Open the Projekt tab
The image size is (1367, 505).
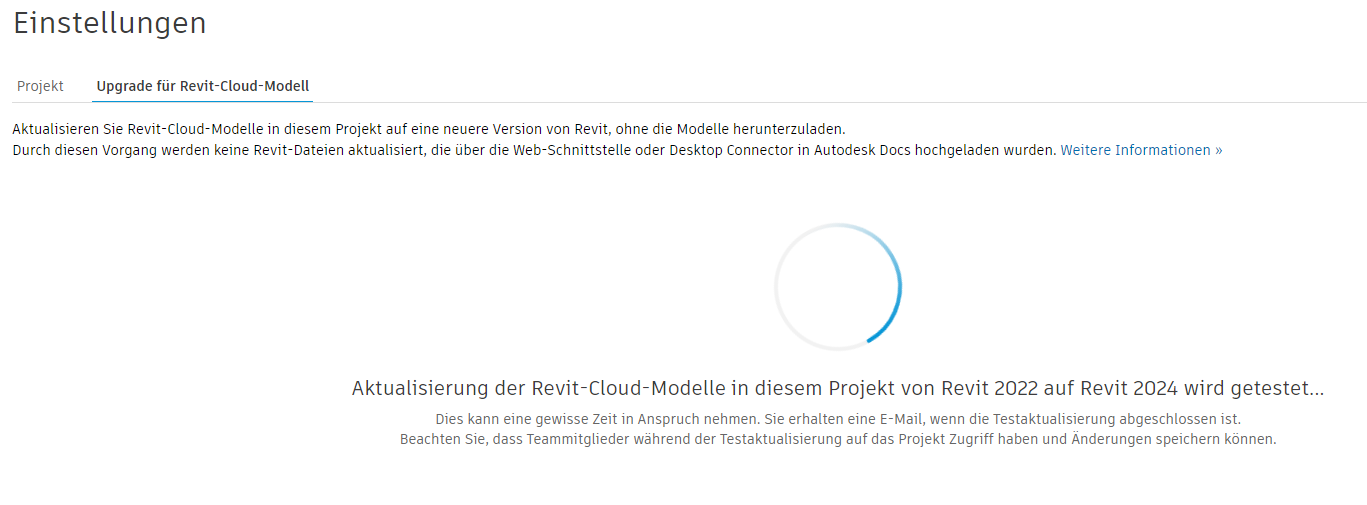[x=40, y=86]
